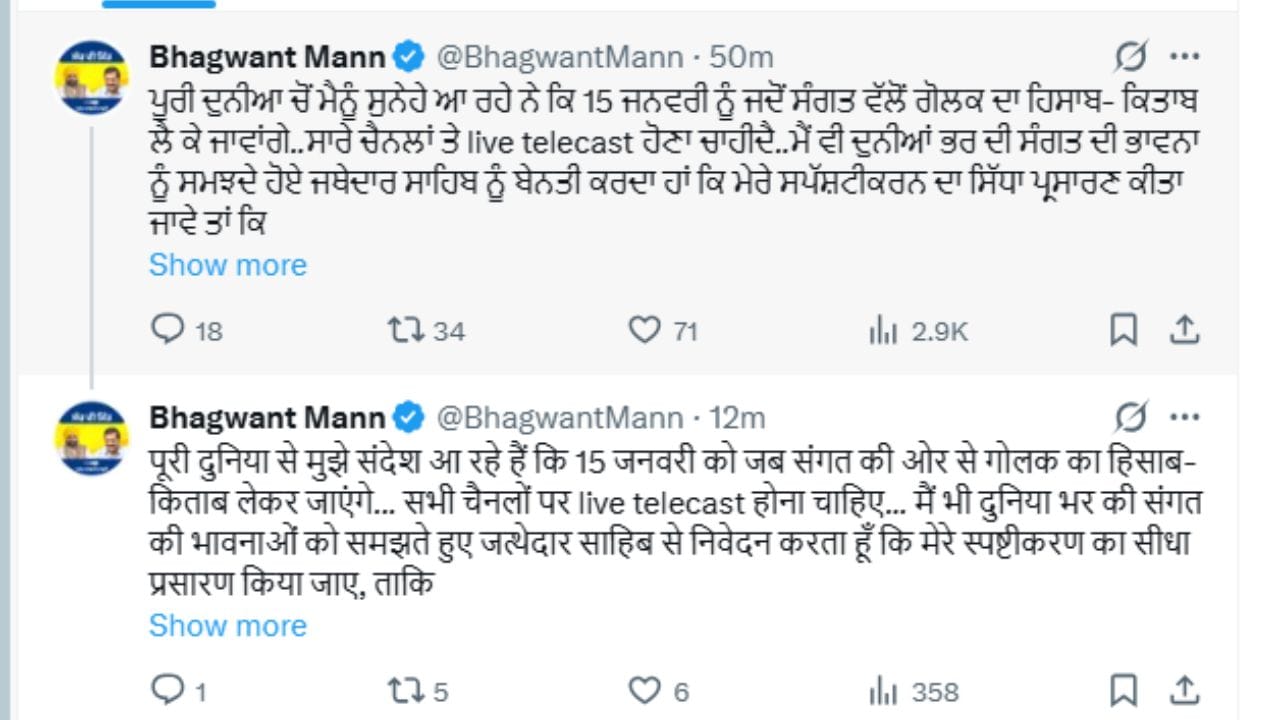Open Grok icon on the first tweet

coord(1129,57)
